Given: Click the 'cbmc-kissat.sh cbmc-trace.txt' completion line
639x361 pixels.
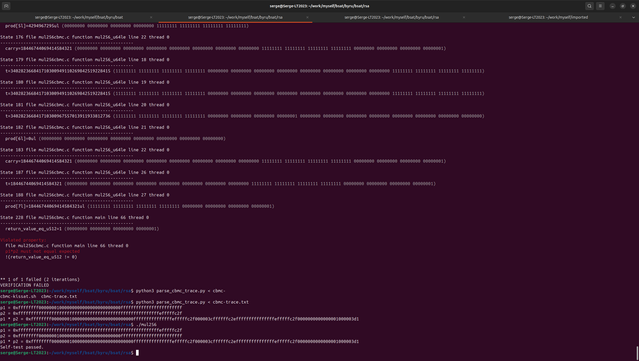Looking at the screenshot, I should 38,297.
